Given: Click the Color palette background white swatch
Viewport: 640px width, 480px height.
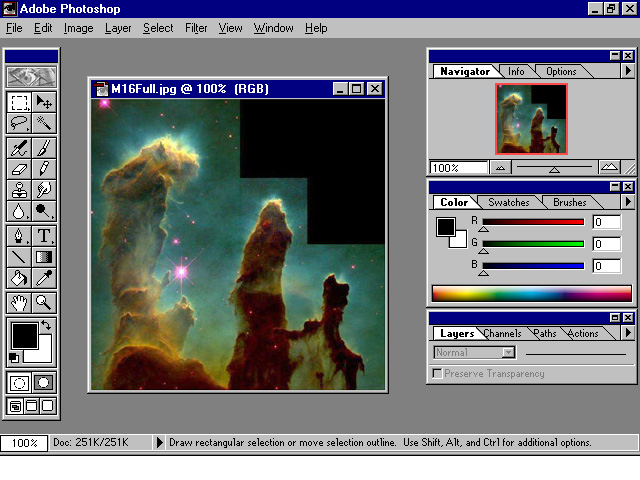Looking at the screenshot, I should point(461,242).
